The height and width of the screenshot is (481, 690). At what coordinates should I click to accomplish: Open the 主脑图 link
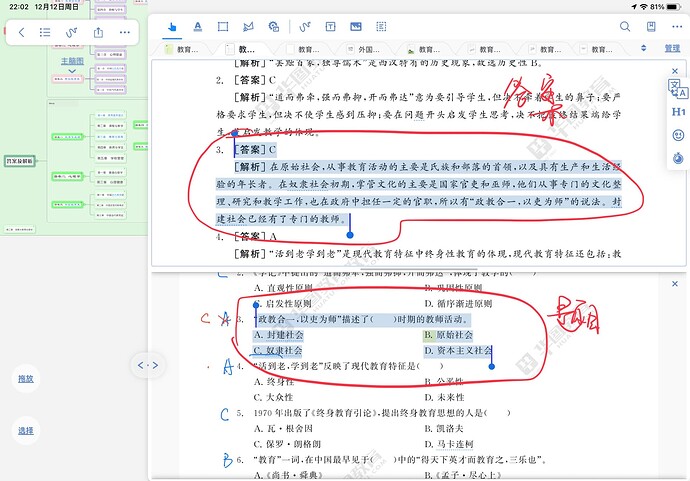[x=72, y=61]
